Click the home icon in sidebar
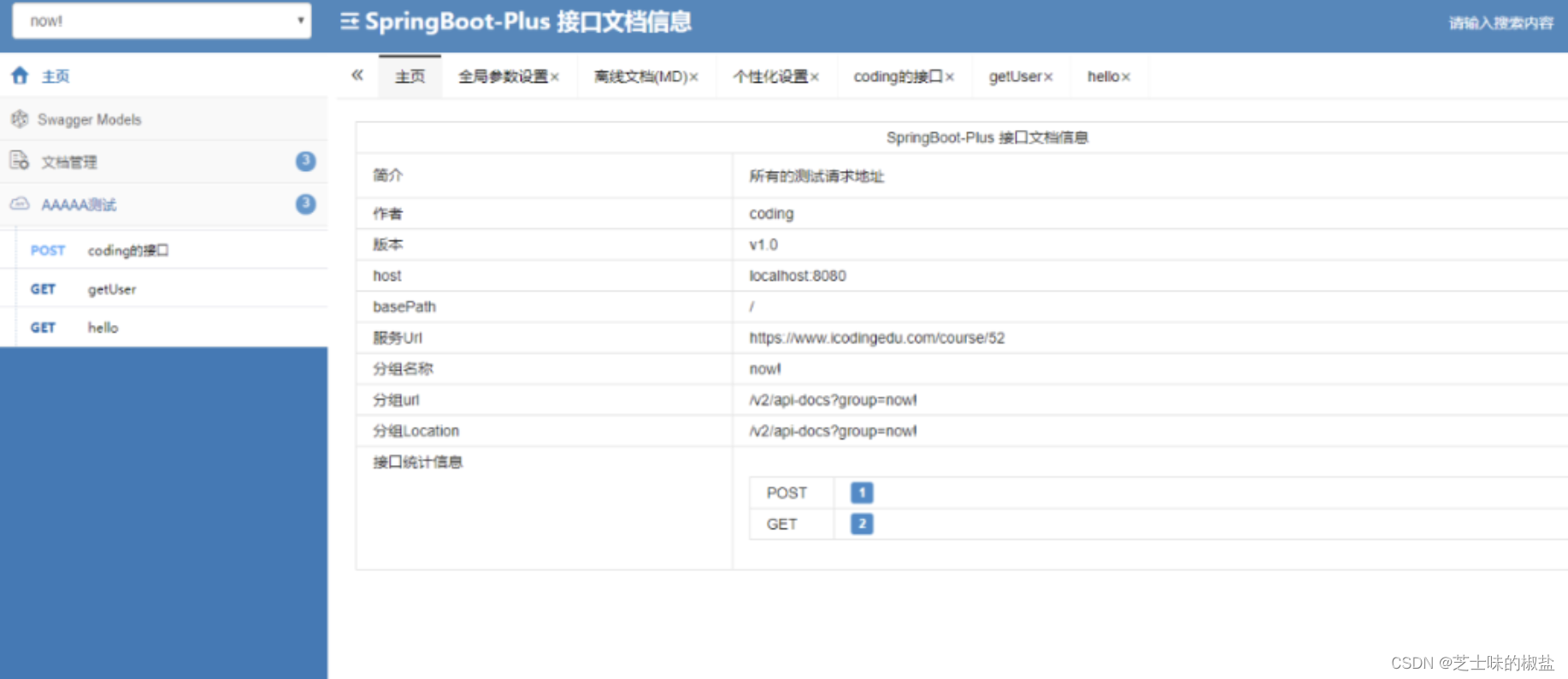Screen dimensions: 1568x679 click(20, 75)
